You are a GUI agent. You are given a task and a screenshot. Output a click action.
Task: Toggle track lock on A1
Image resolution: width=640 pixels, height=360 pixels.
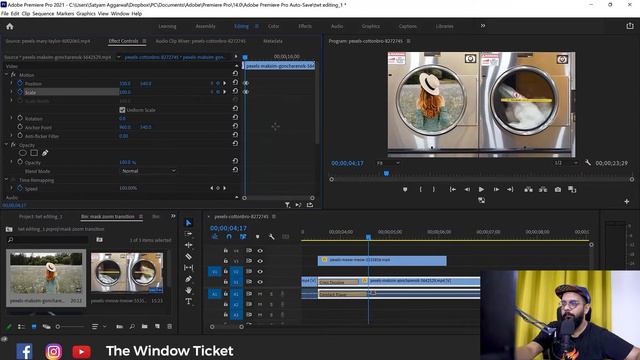tap(225, 294)
